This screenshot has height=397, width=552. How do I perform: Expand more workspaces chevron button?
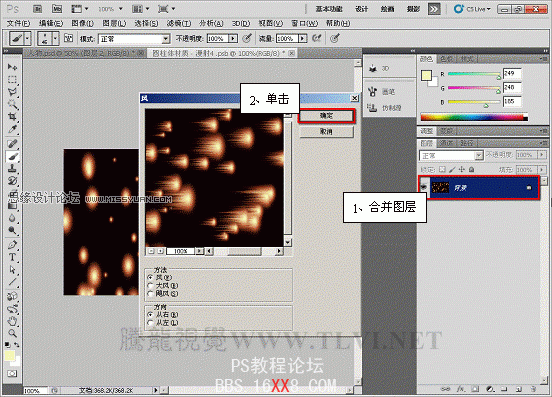(x=434, y=9)
